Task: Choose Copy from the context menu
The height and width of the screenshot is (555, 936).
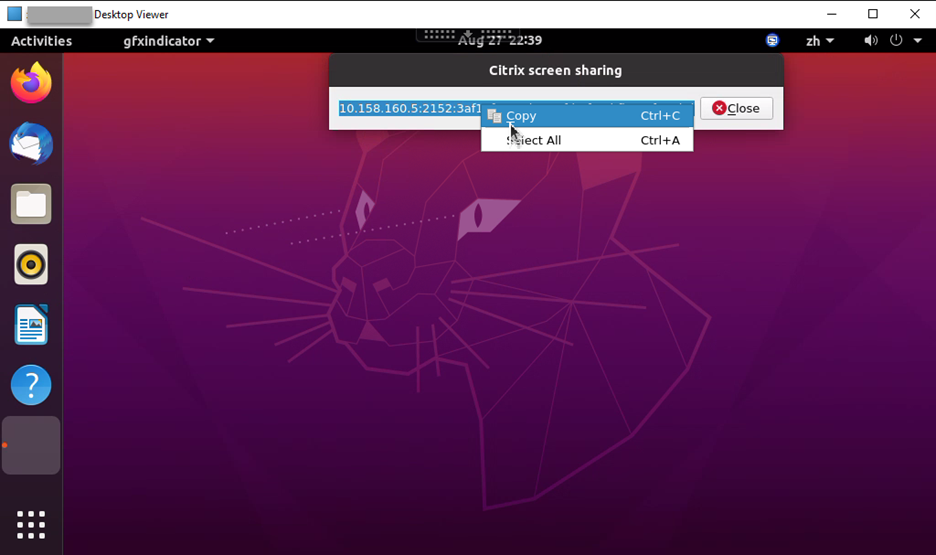Action: click(587, 116)
